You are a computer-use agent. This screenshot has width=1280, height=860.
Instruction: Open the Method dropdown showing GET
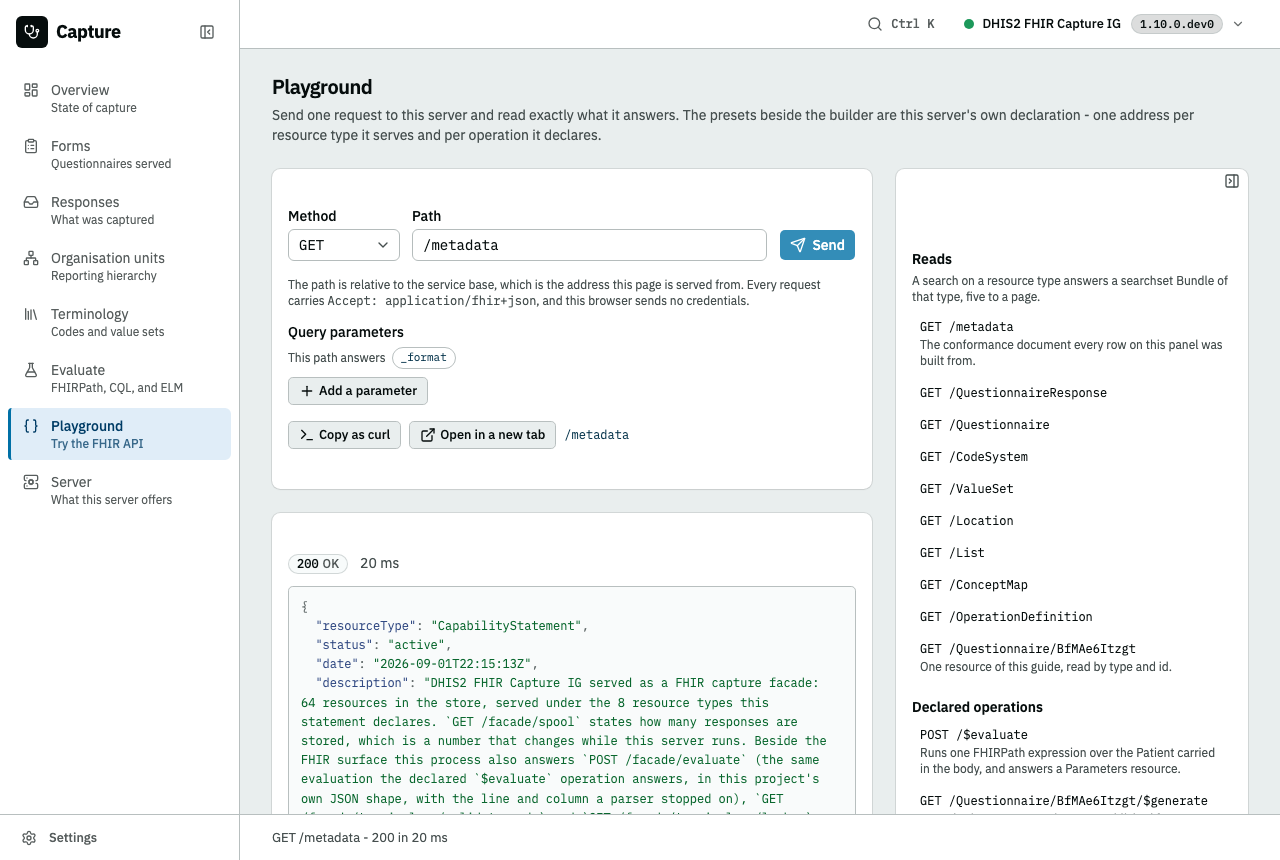click(x=344, y=245)
